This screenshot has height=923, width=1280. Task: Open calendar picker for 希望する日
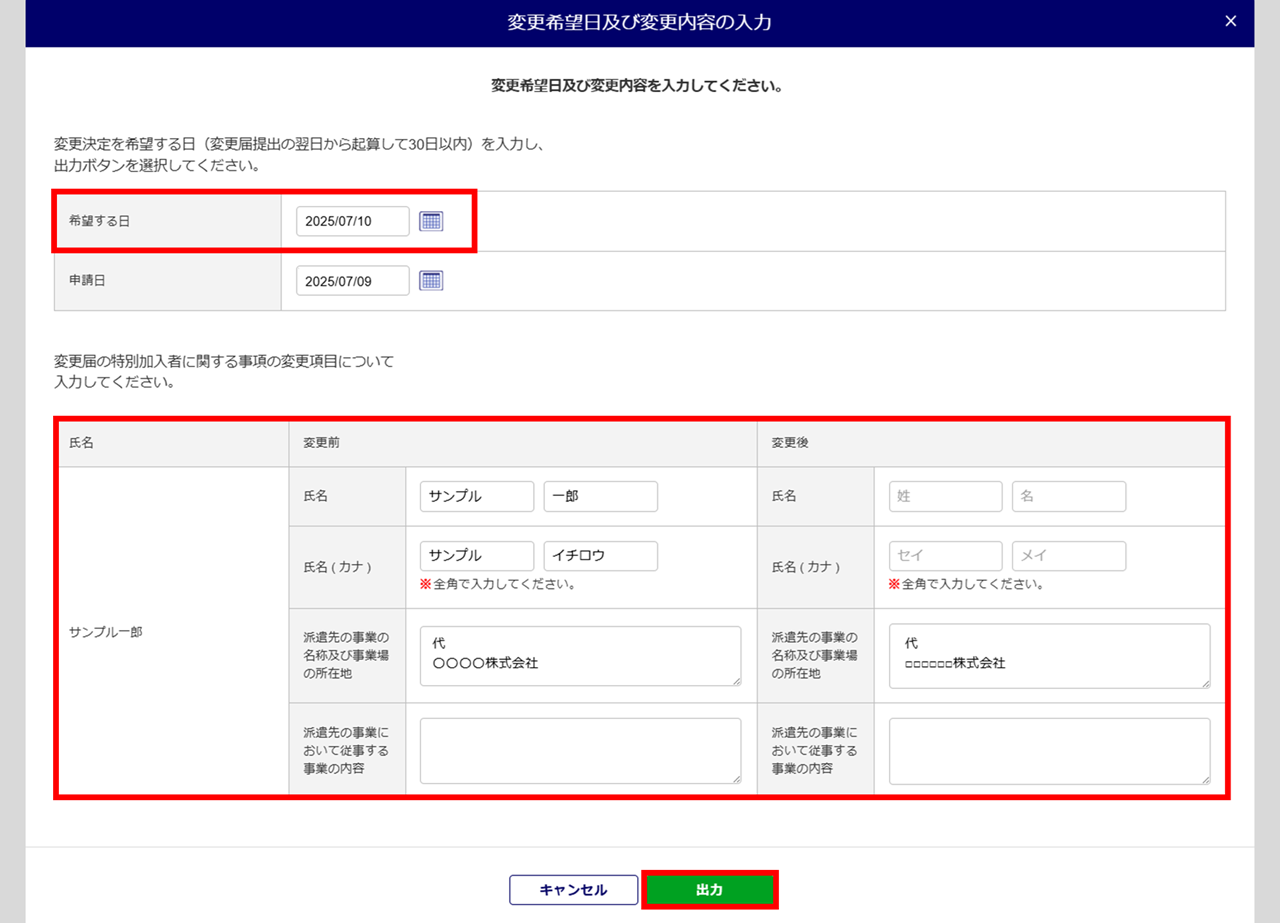pos(431,221)
